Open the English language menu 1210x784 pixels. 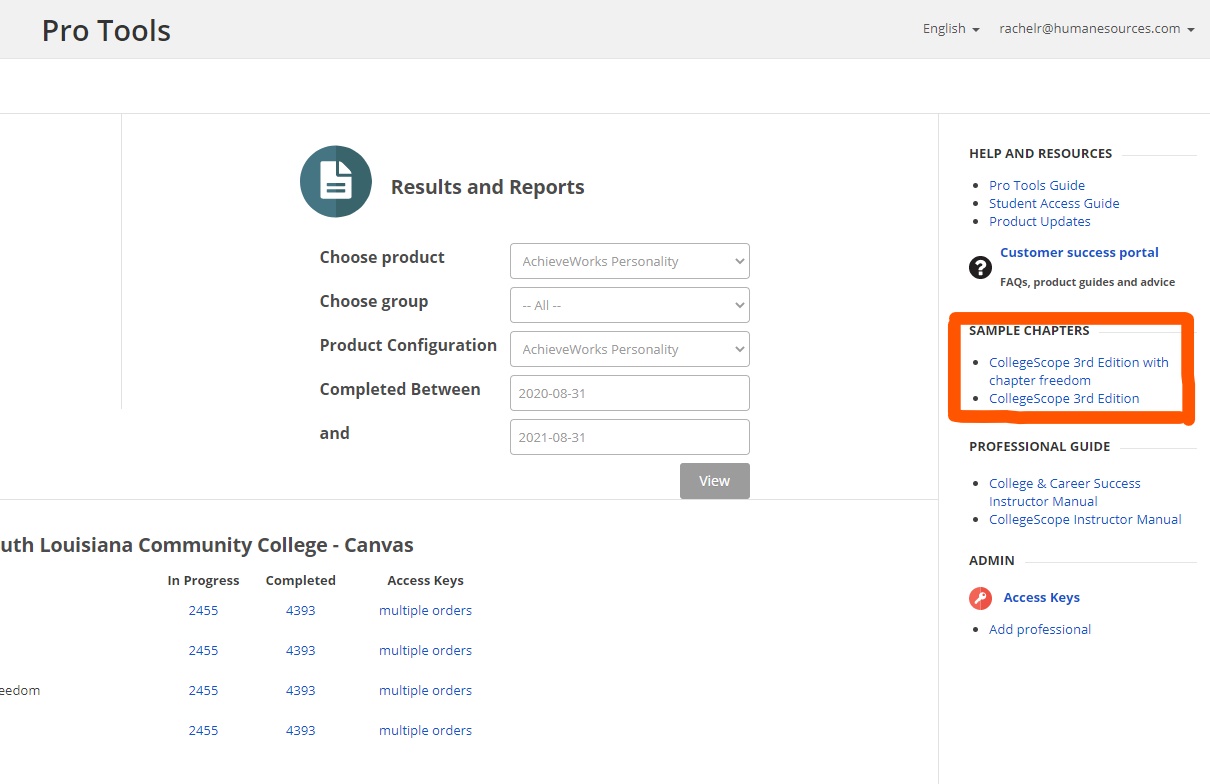click(x=950, y=29)
